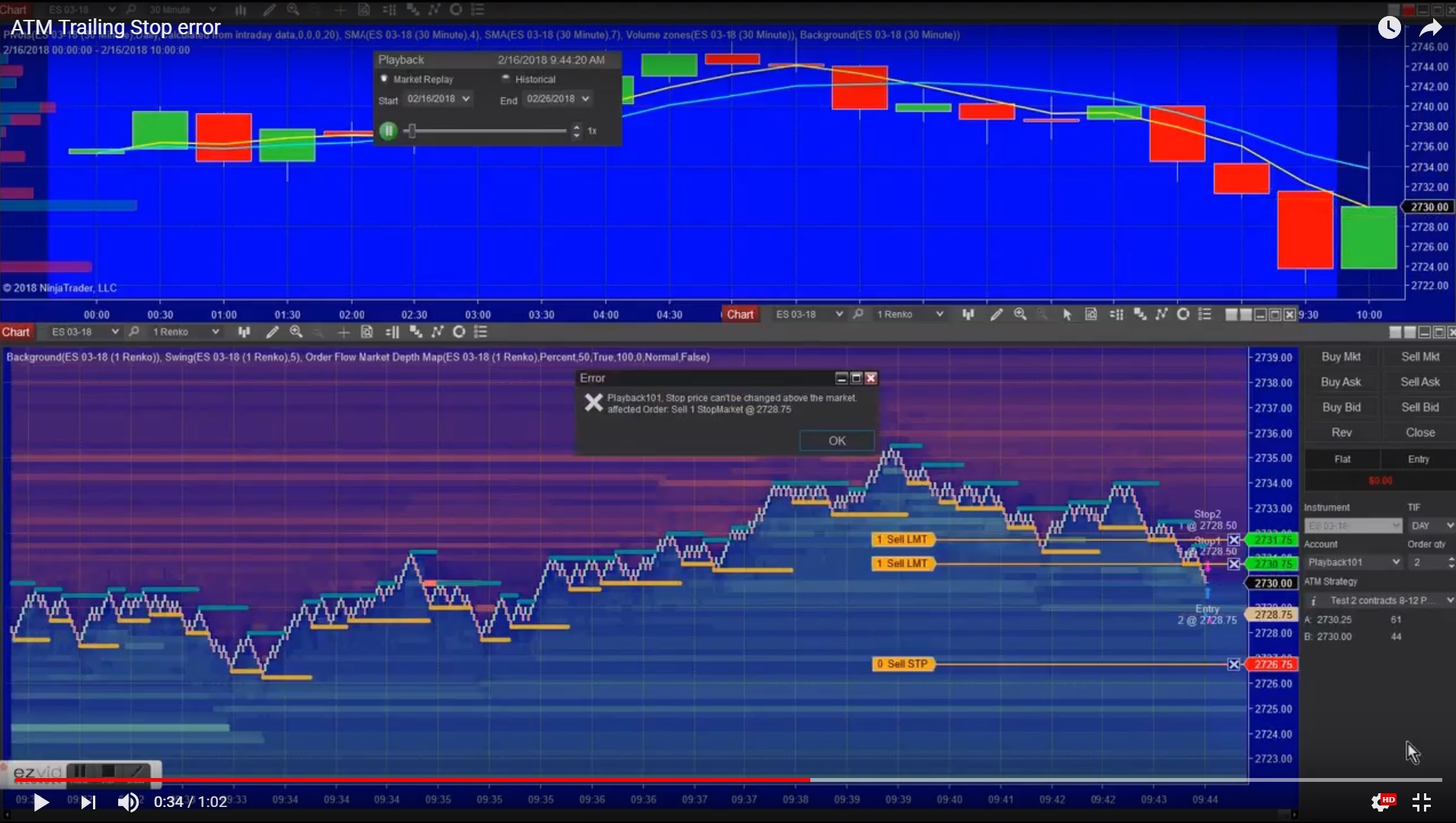The height and width of the screenshot is (823, 1456).
Task: Open data box icon in upper chart toolbar
Action: [1091, 315]
